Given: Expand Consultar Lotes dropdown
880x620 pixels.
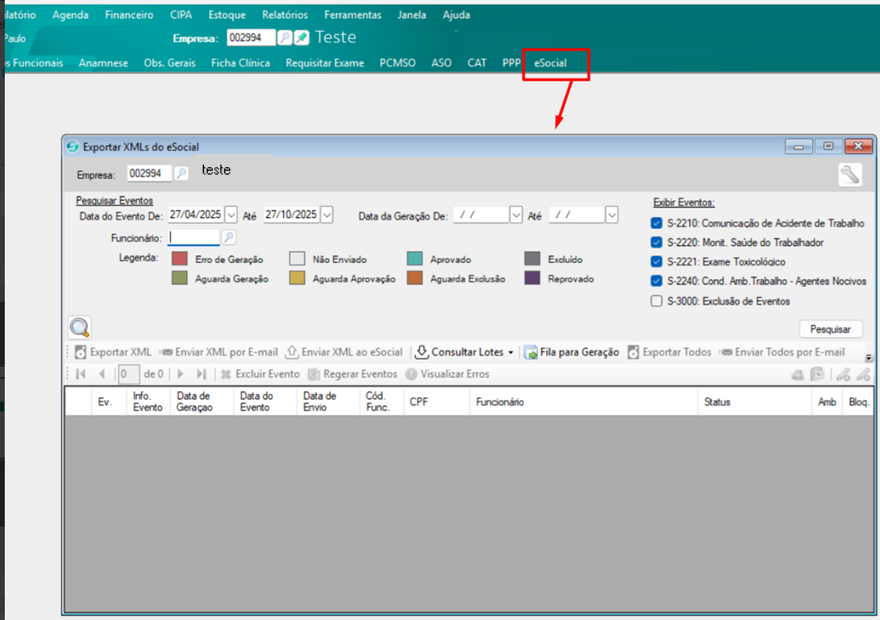Looking at the screenshot, I should (x=511, y=352).
